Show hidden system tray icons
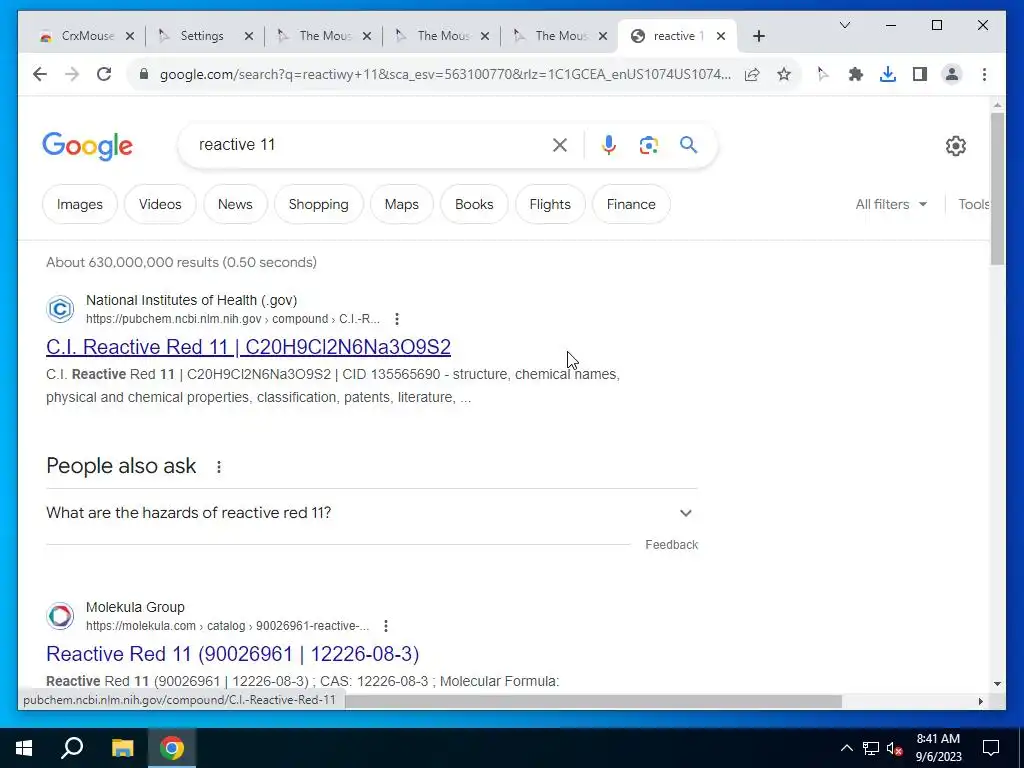 pyautogui.click(x=846, y=748)
